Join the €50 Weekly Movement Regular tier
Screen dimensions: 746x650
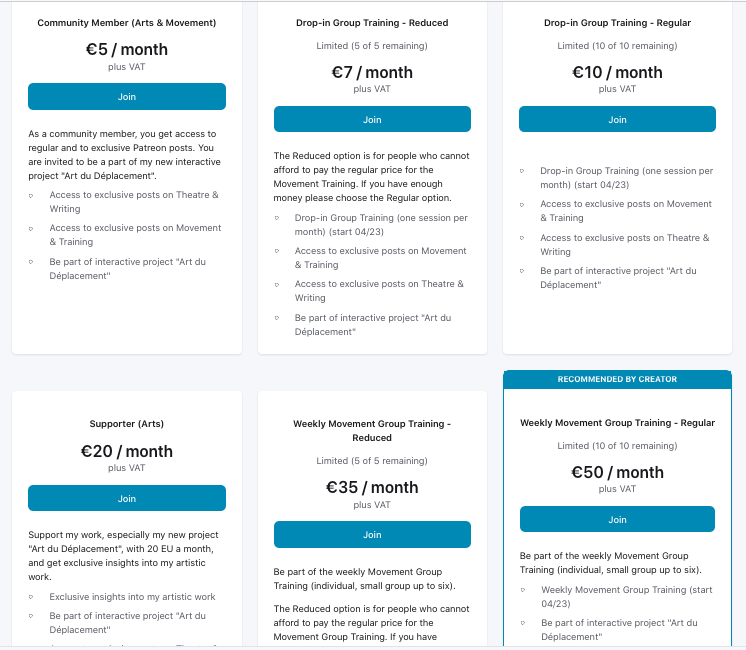617,520
